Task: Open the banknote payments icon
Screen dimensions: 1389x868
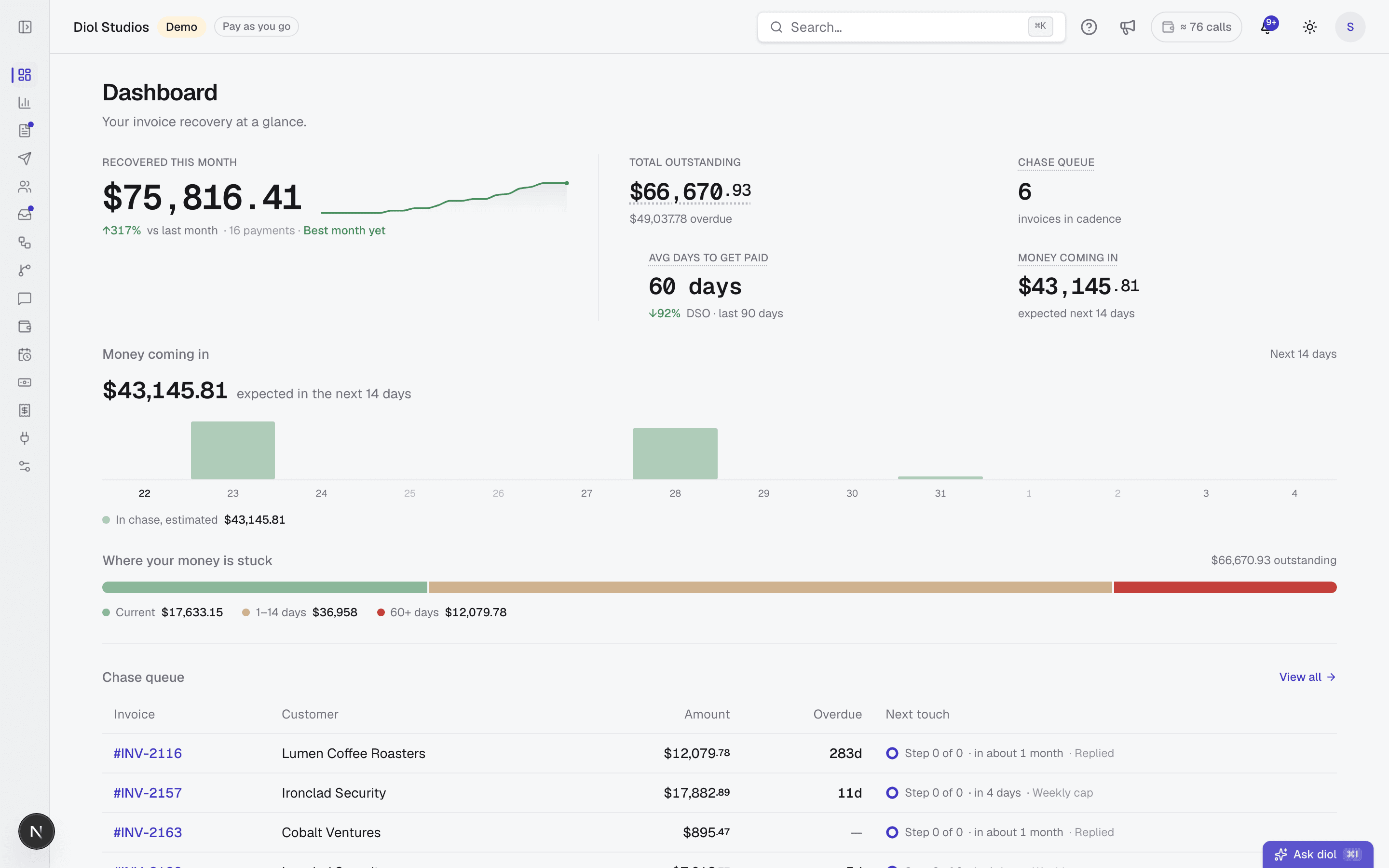Action: click(25, 382)
